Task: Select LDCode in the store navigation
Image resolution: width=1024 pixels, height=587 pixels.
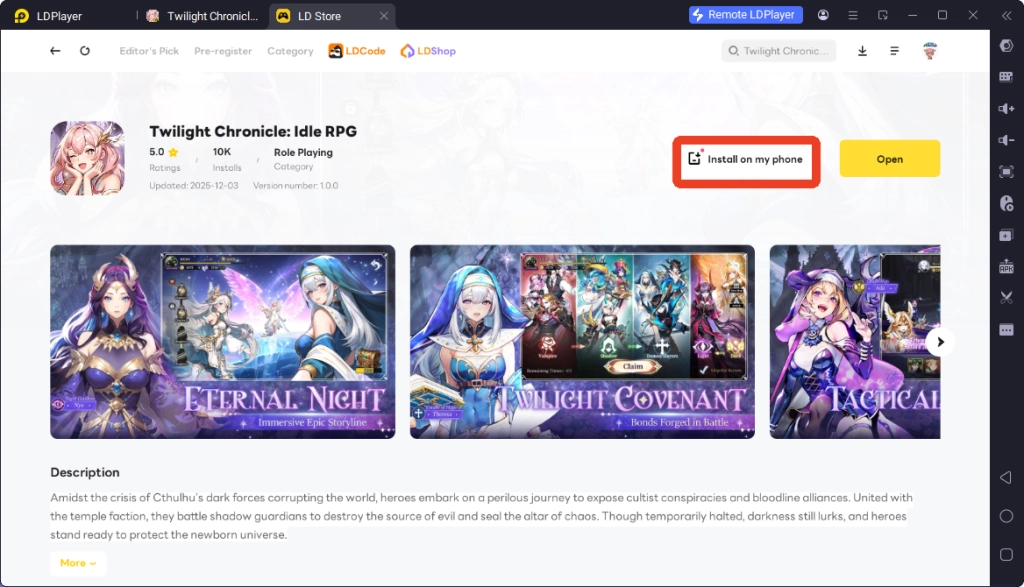Action: 356,50
